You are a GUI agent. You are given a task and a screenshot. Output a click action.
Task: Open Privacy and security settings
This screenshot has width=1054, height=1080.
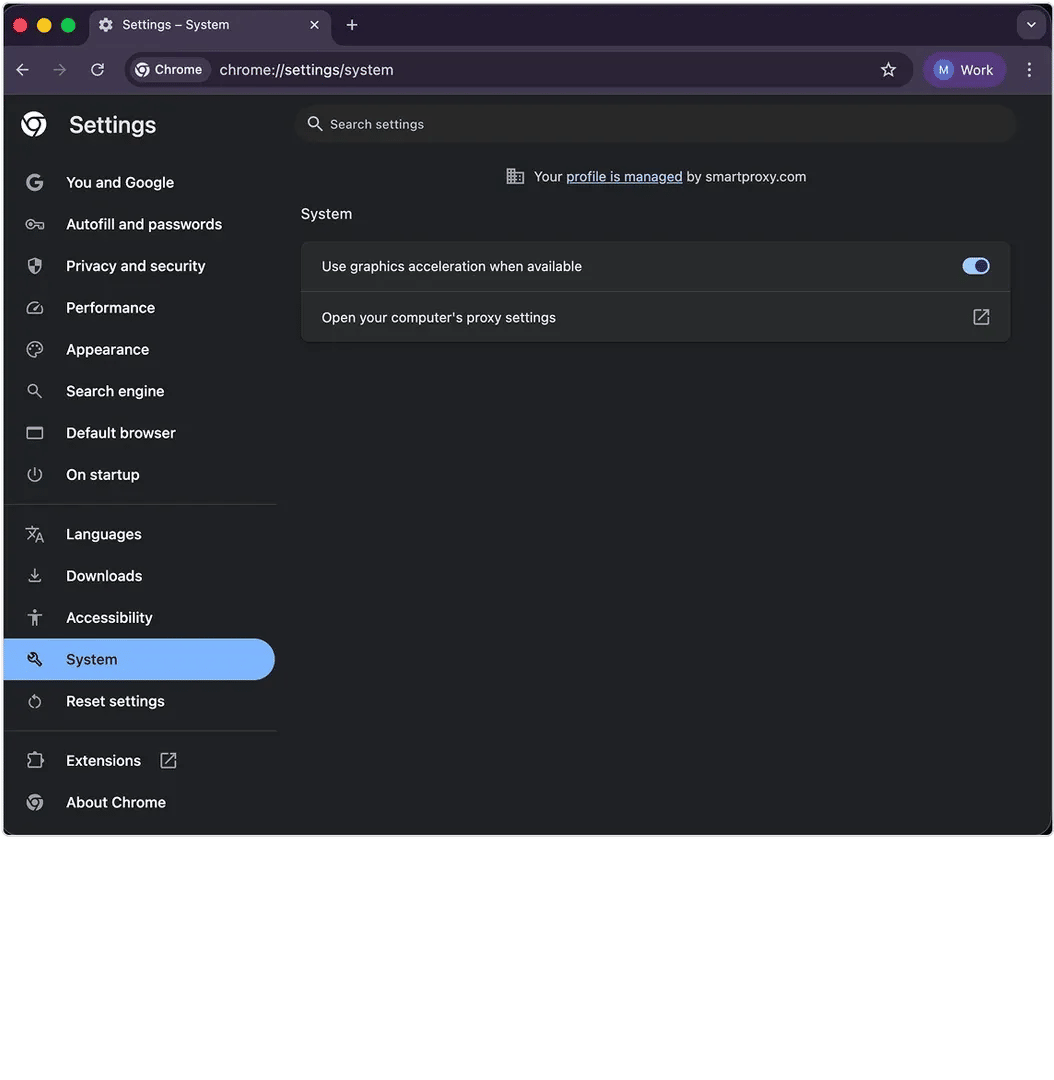135,266
